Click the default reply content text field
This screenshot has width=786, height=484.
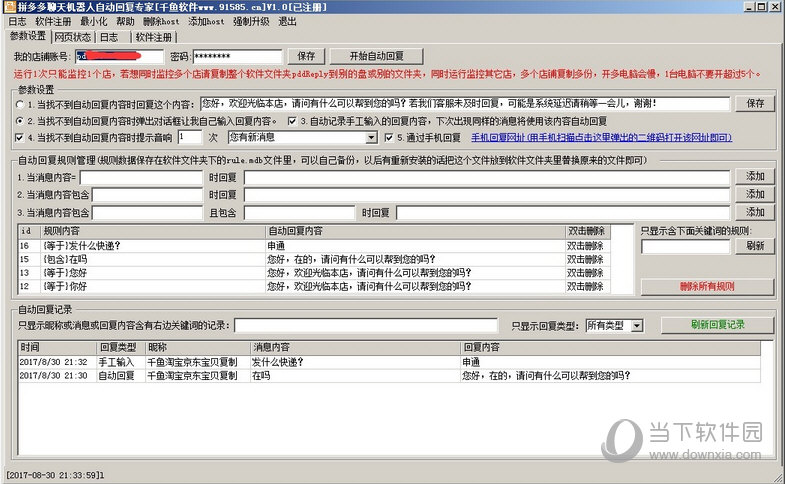click(x=465, y=104)
